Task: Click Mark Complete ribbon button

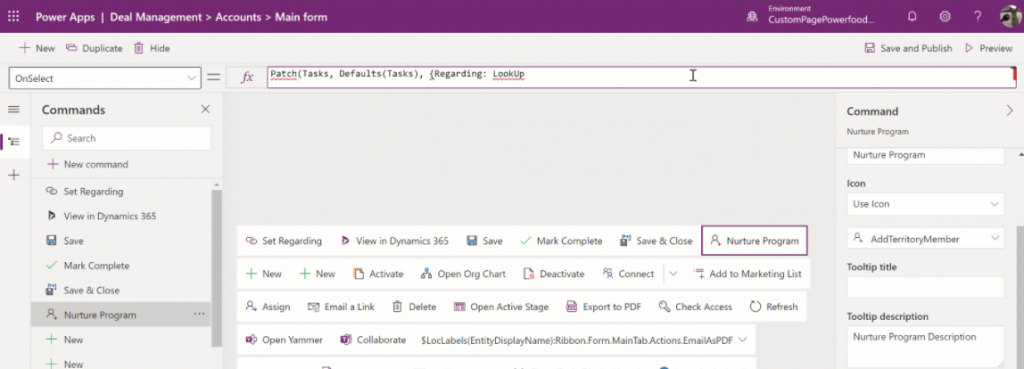Action: [561, 241]
